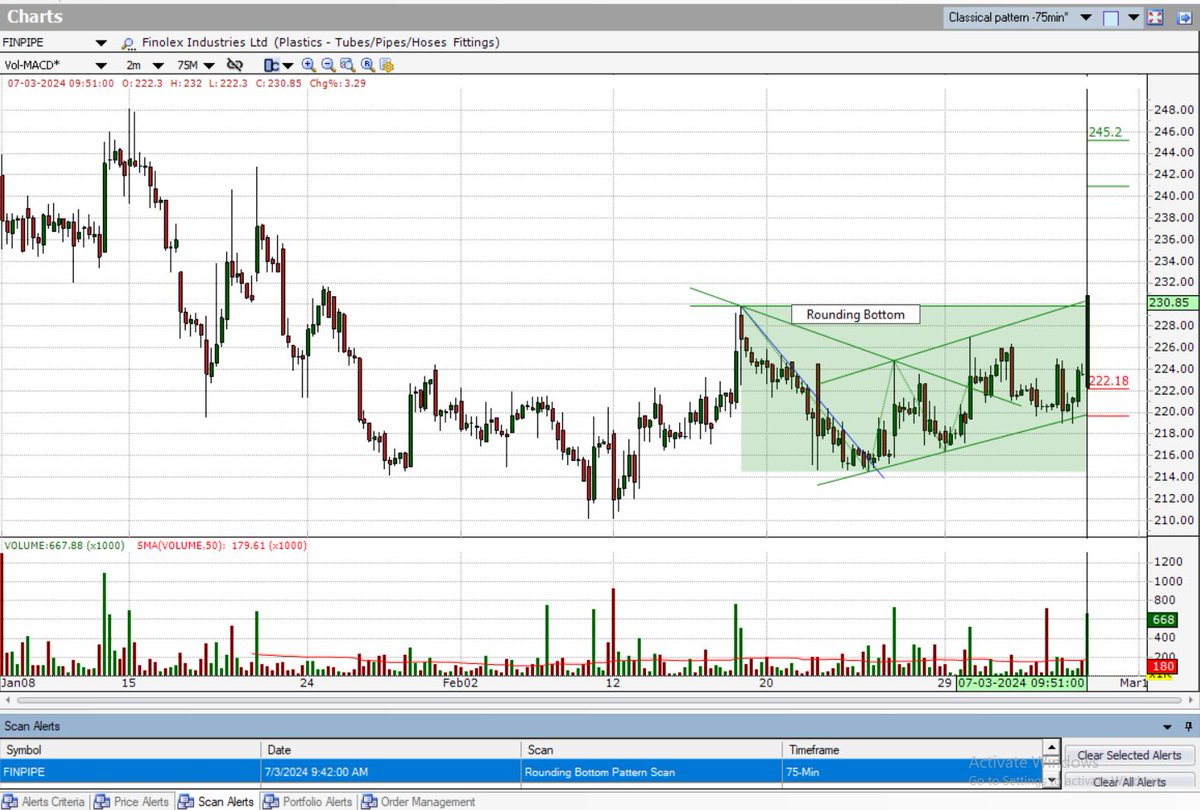
Task: Open the Order Management tab
Action: 418,801
